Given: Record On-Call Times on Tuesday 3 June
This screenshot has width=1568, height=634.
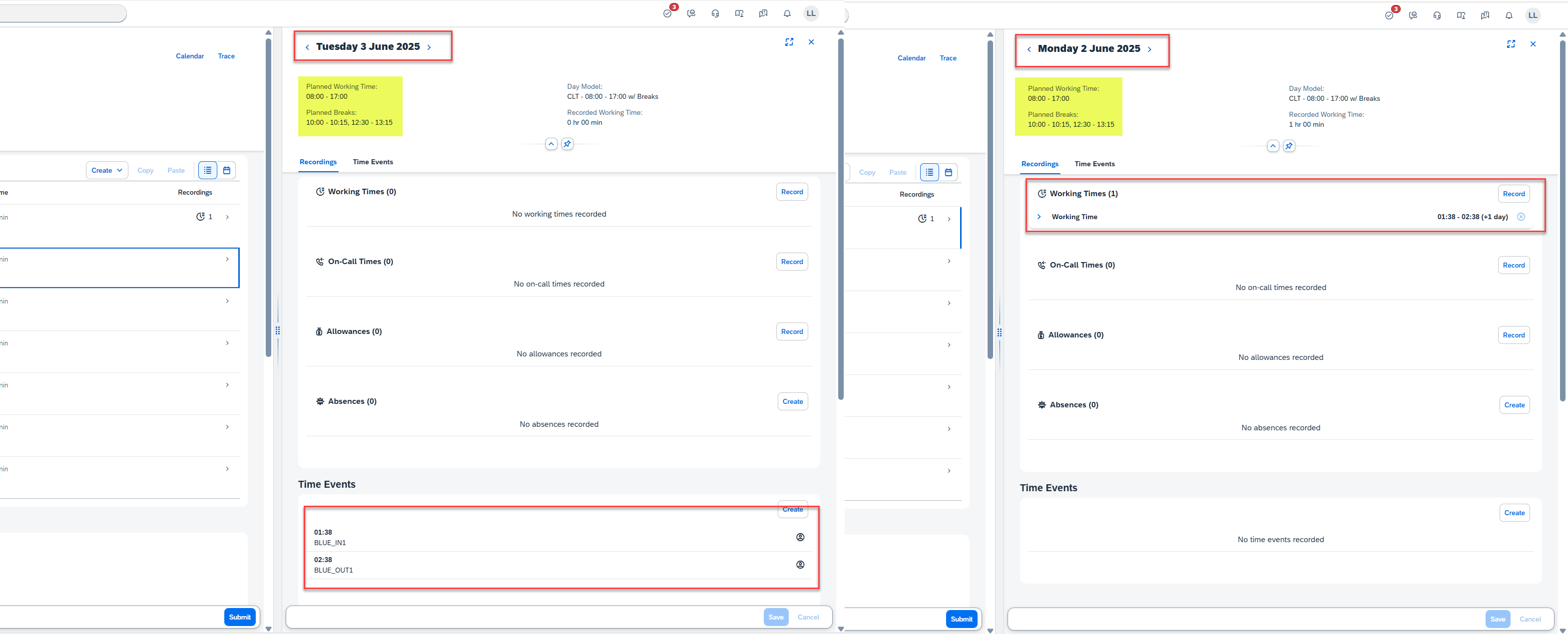Looking at the screenshot, I should pyautogui.click(x=792, y=262).
